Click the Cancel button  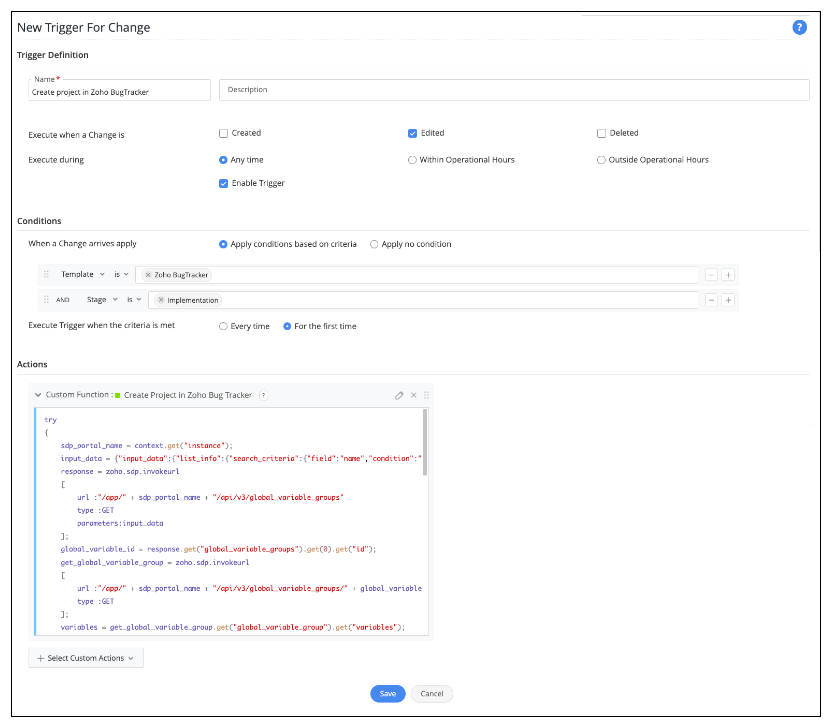(x=432, y=694)
